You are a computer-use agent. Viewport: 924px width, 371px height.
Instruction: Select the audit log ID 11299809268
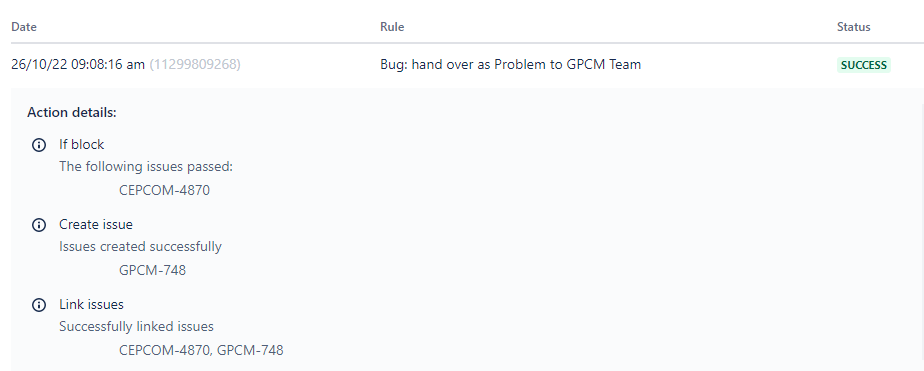click(x=195, y=64)
